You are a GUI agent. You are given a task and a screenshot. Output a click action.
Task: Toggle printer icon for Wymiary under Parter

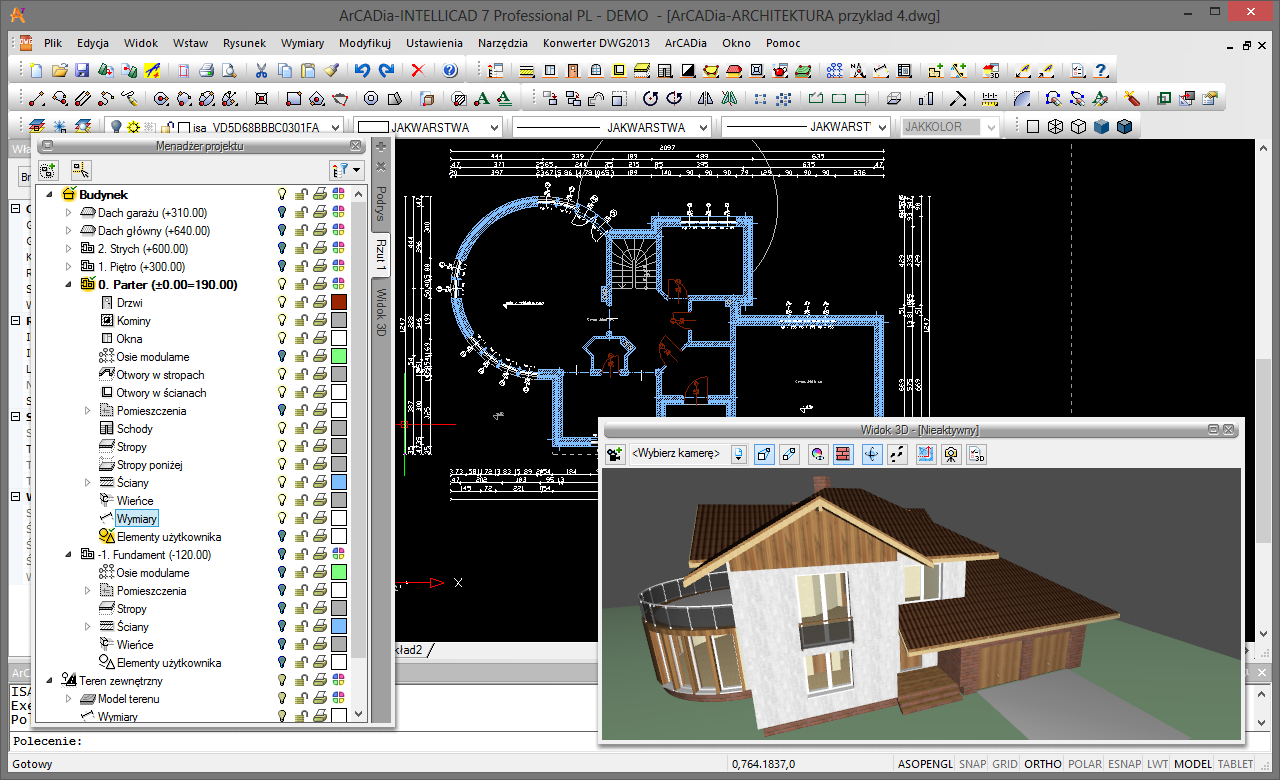click(x=319, y=518)
